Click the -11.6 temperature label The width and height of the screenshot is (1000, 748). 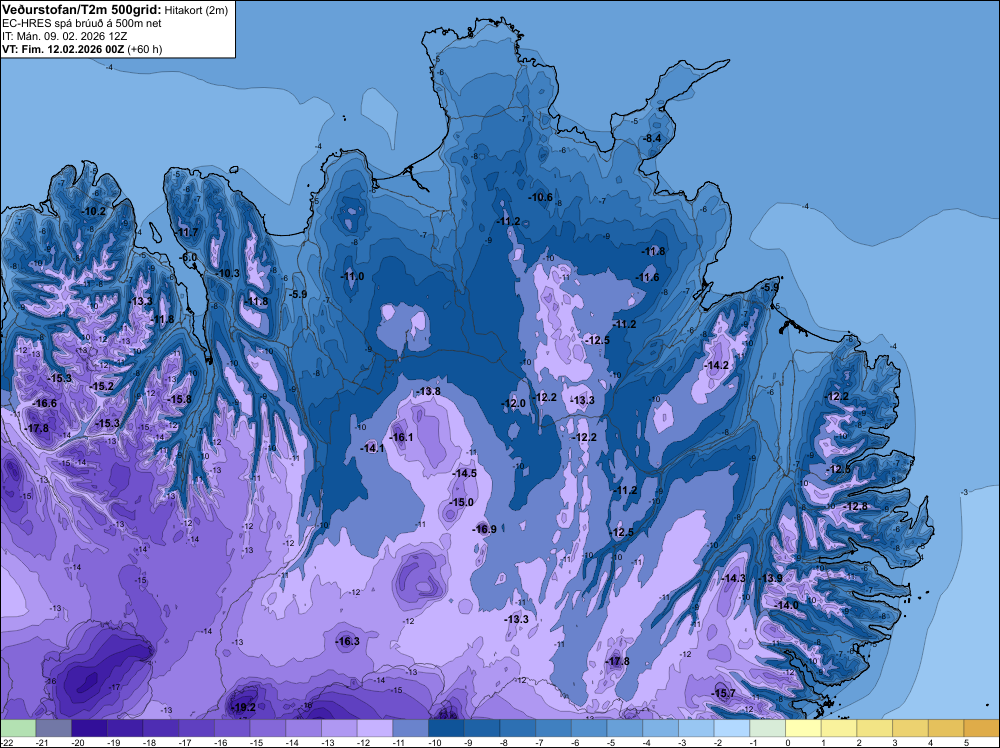(x=647, y=277)
